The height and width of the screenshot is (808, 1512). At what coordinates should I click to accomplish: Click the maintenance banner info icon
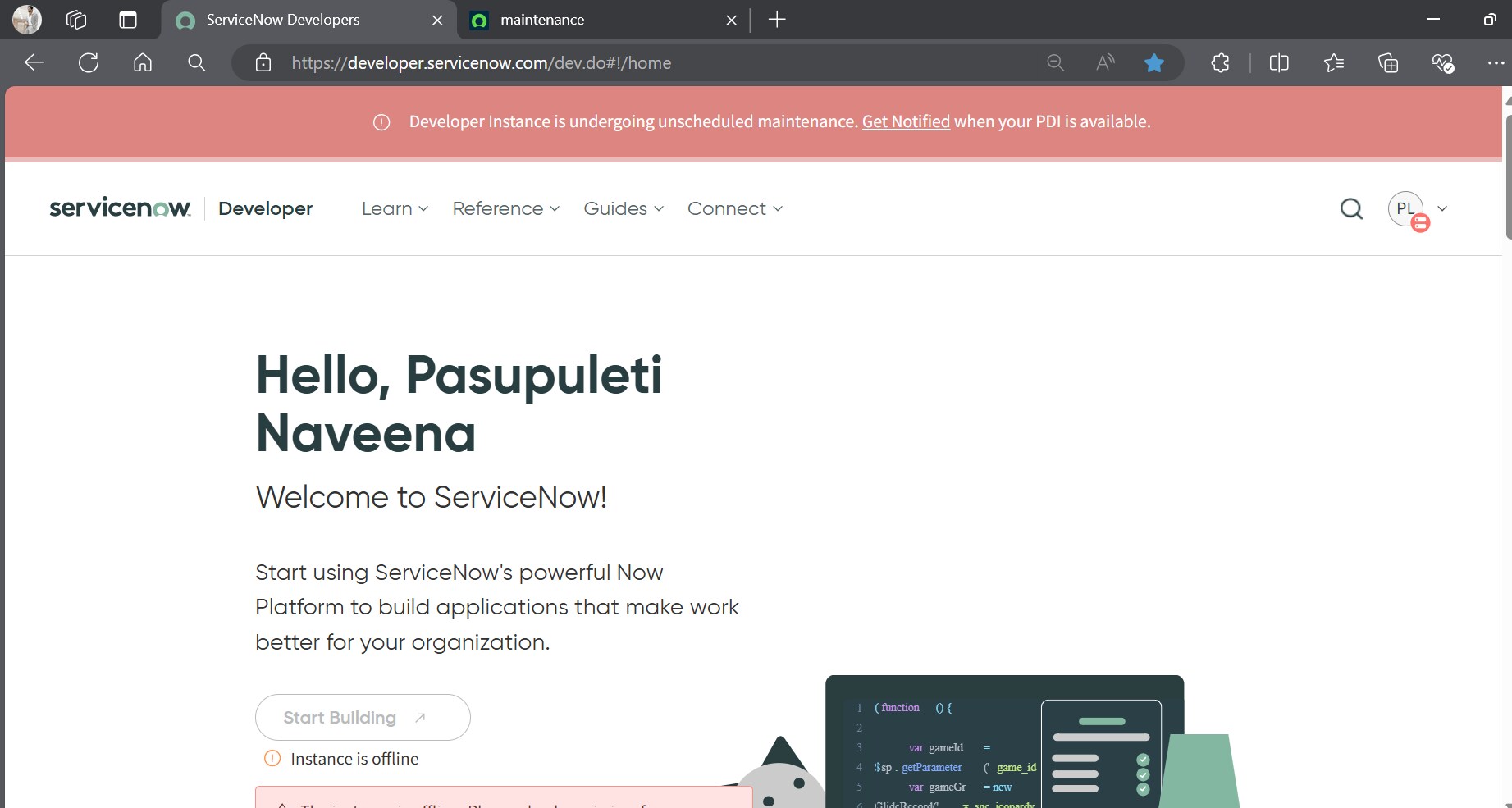point(381,122)
